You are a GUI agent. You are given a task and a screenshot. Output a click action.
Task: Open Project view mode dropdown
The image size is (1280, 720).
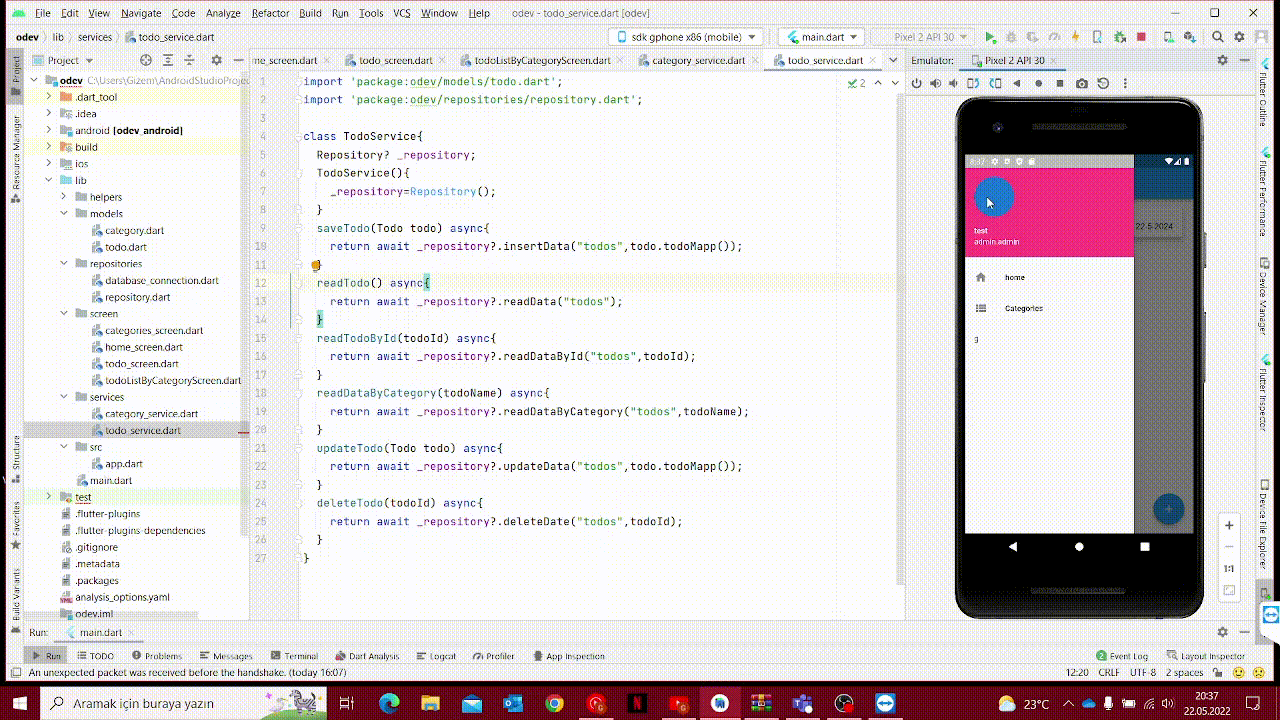pyautogui.click(x=63, y=61)
